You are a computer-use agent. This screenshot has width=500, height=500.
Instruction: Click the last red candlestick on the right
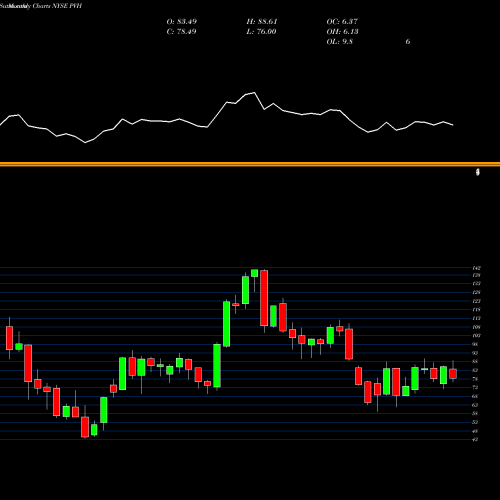pos(453,374)
